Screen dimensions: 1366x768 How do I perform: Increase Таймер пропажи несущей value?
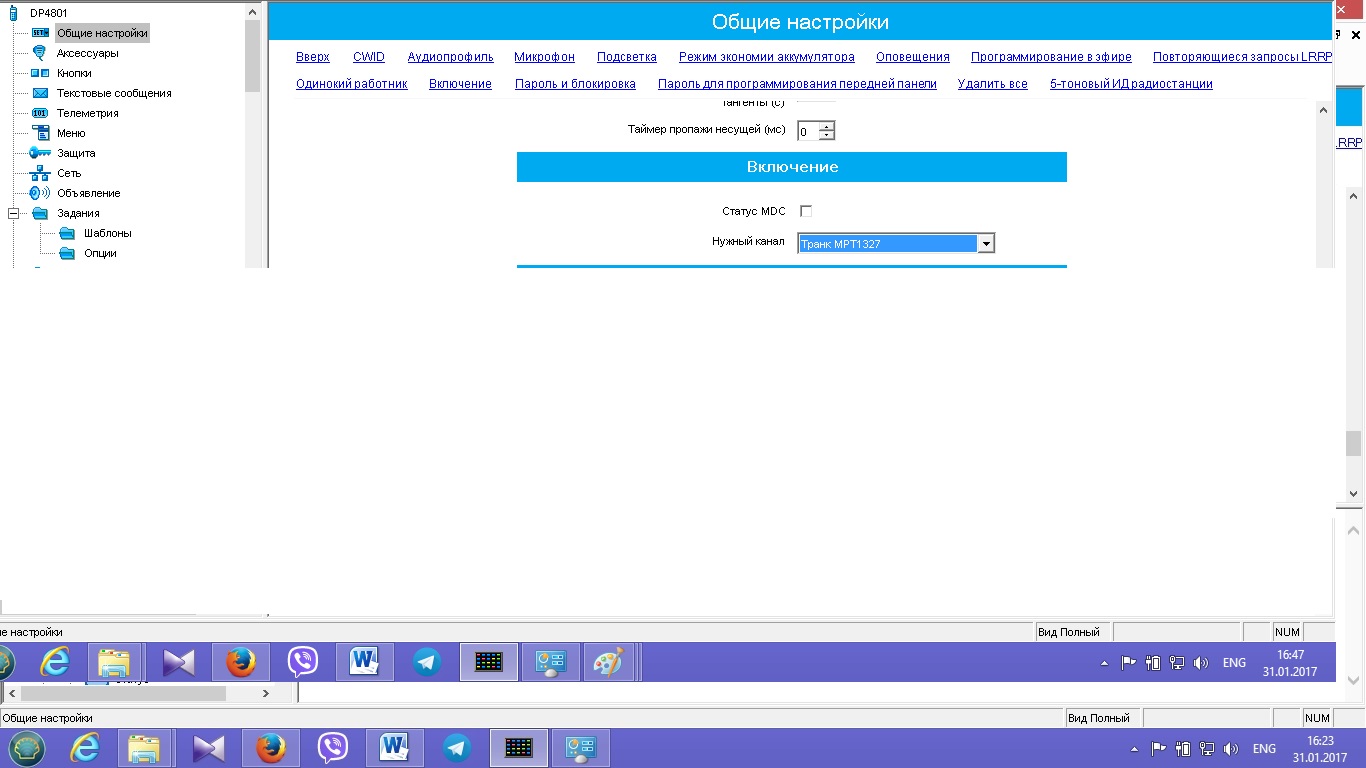pyautogui.click(x=826, y=126)
